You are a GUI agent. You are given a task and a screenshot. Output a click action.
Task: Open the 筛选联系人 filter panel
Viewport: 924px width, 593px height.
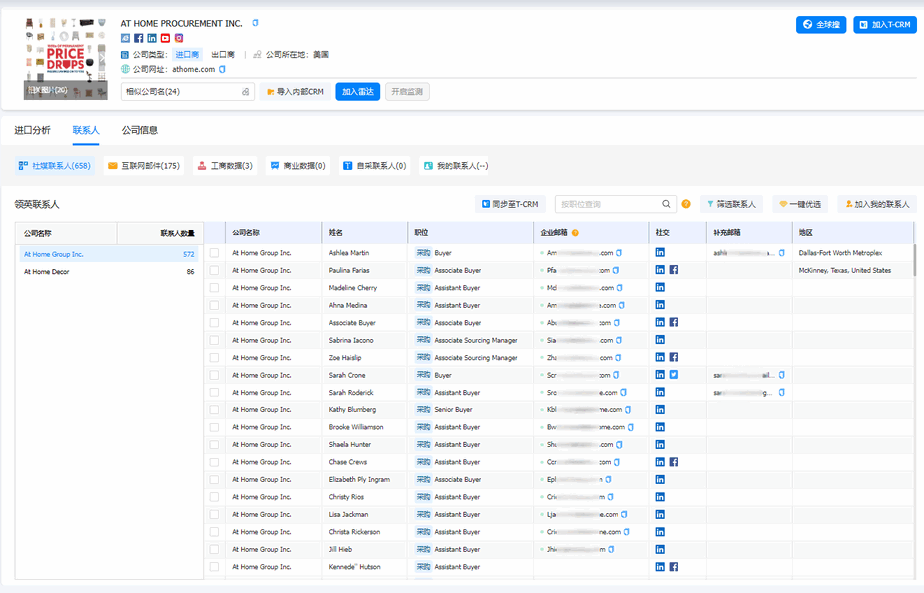731,204
